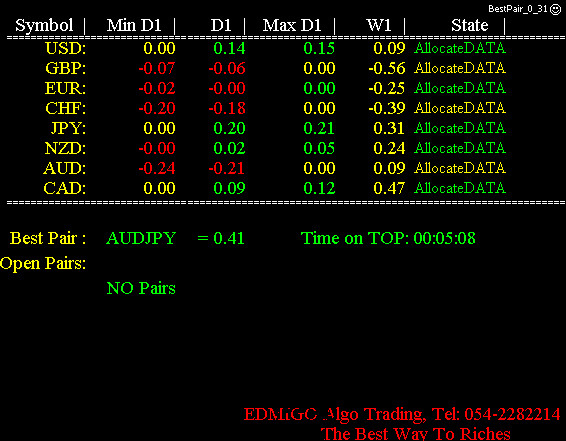566x441 pixels.
Task: Select the JPY: row label
Action: coord(69,128)
